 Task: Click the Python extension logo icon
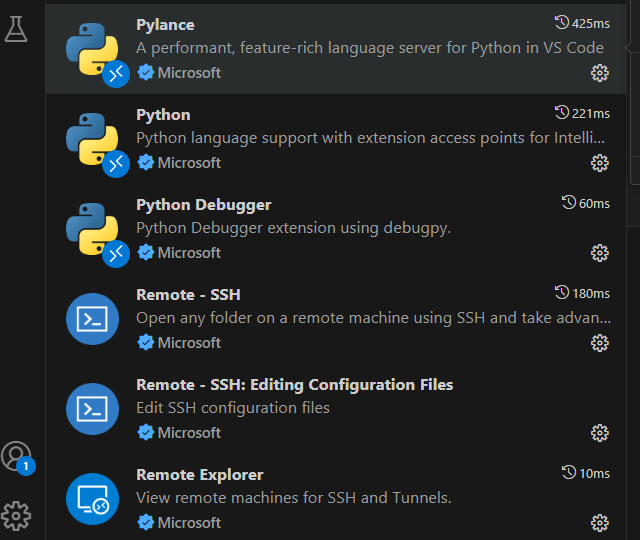coord(92,139)
